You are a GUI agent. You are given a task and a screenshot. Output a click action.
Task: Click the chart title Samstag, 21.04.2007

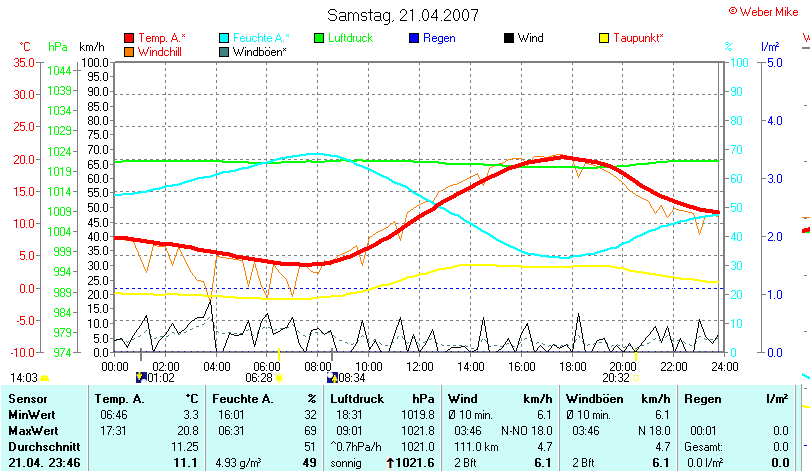coord(403,15)
